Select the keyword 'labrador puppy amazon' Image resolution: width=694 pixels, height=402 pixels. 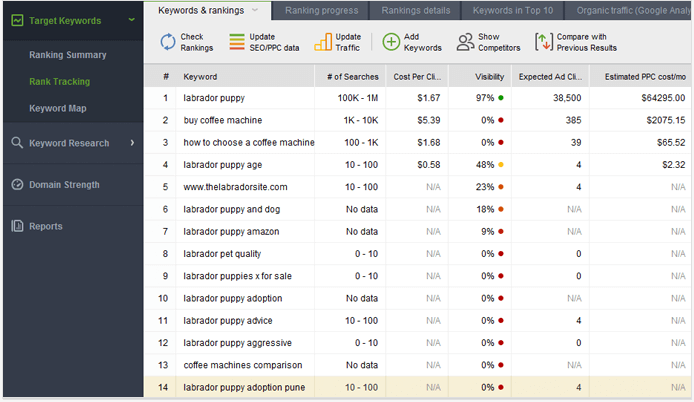click(x=231, y=231)
